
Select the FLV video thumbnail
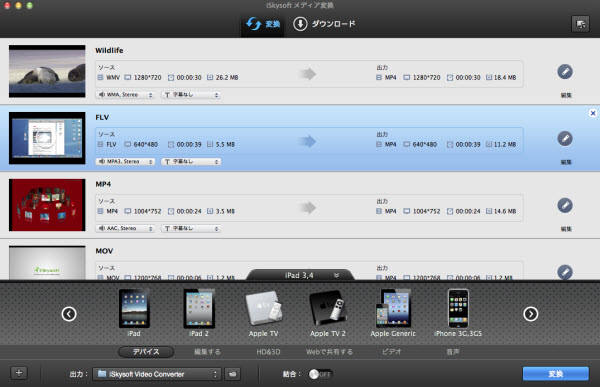[x=47, y=138]
